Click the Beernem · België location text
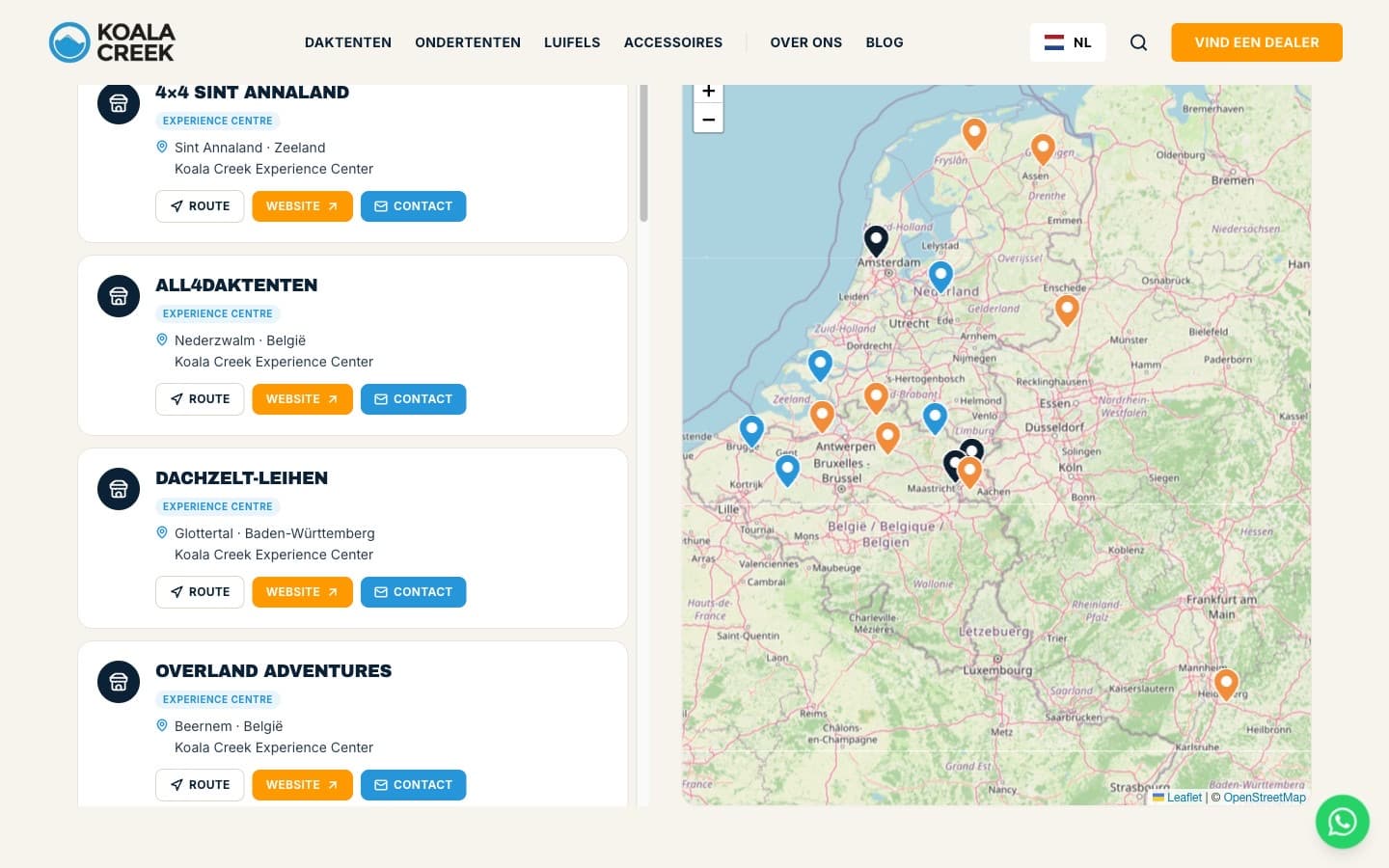 [x=229, y=726]
